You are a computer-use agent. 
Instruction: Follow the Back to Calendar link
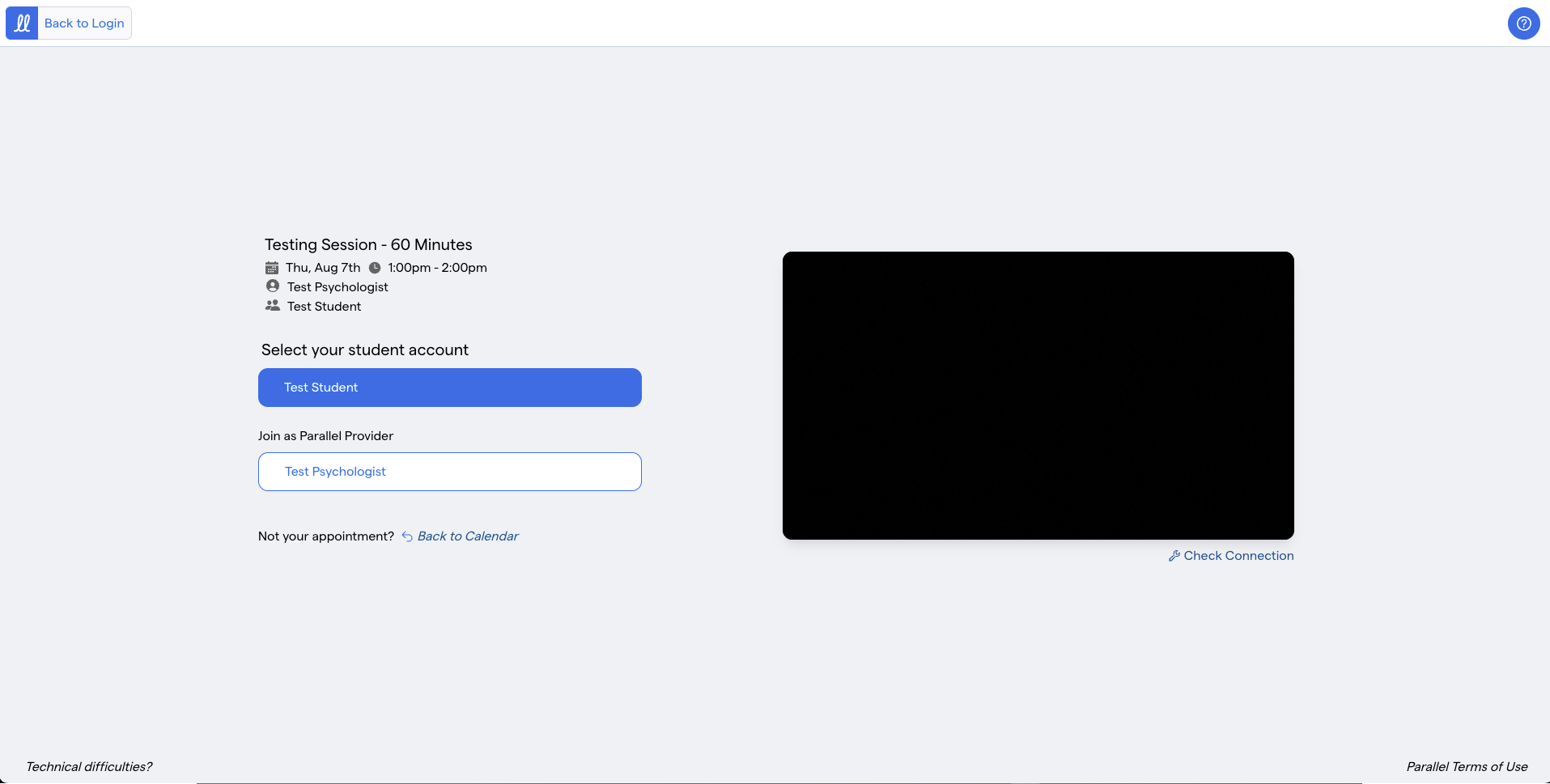pos(468,536)
